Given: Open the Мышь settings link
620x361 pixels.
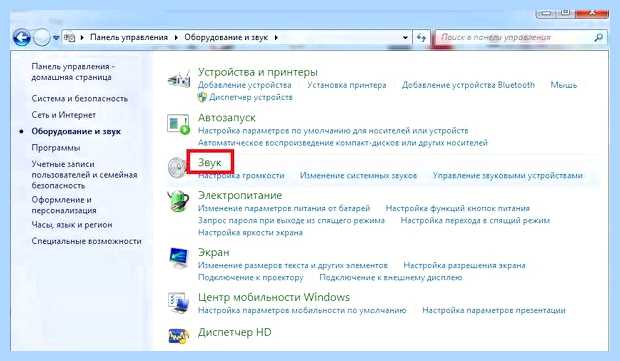Looking at the screenshot, I should tap(564, 85).
